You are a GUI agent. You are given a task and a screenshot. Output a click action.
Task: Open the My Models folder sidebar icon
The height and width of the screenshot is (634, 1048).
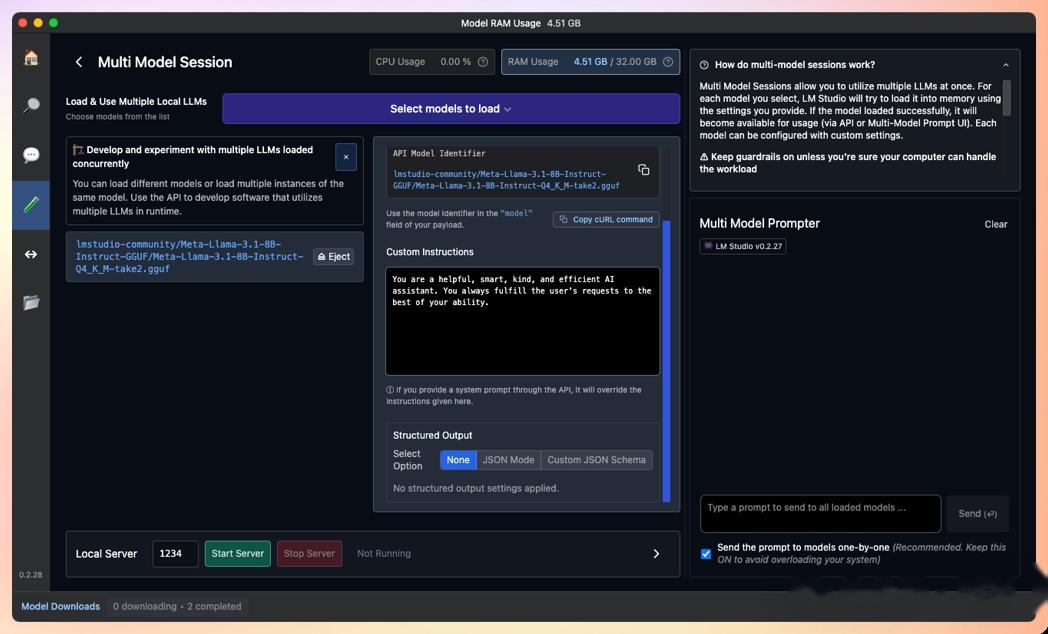tap(31, 303)
